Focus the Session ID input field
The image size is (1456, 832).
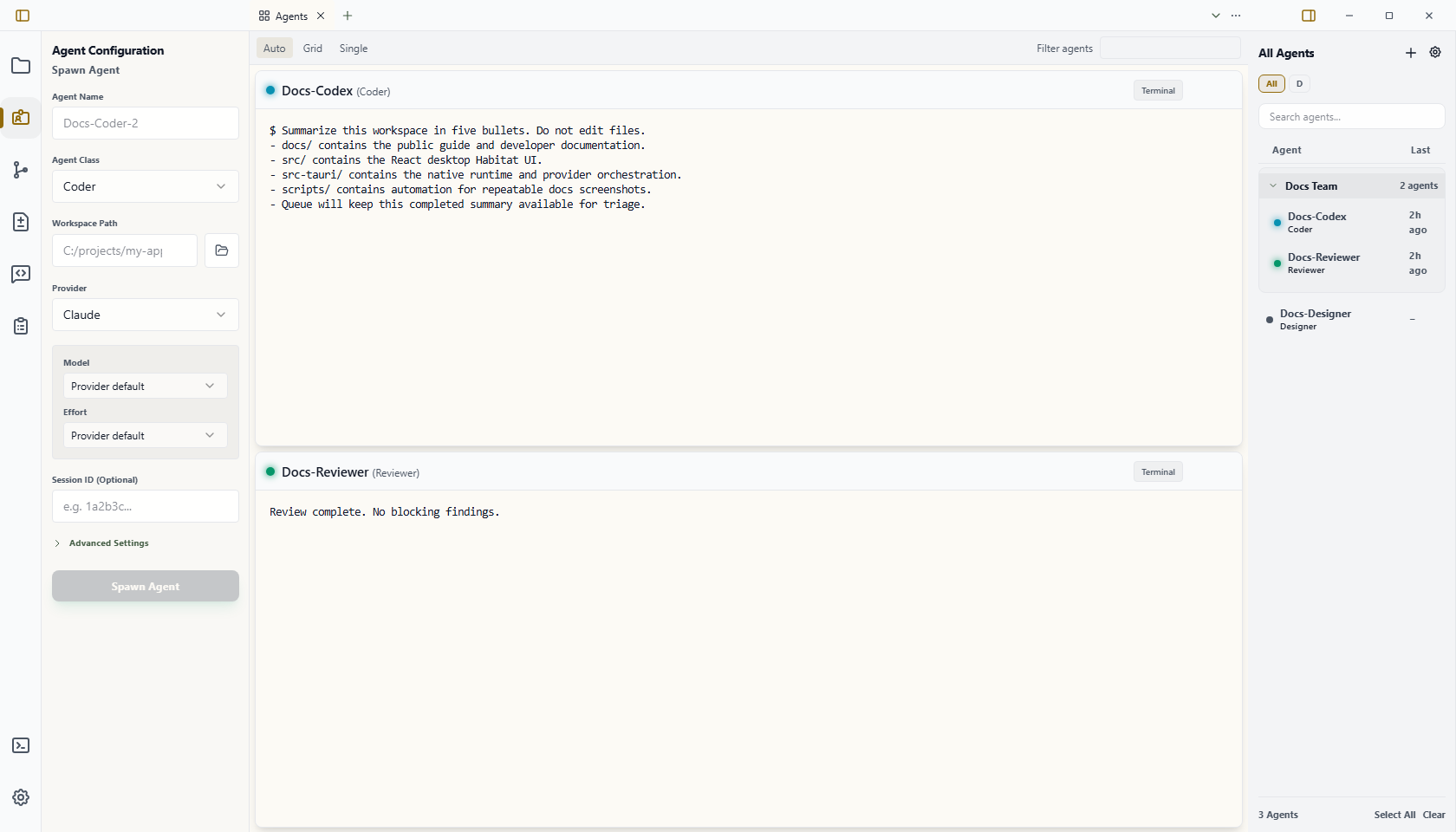(x=146, y=506)
